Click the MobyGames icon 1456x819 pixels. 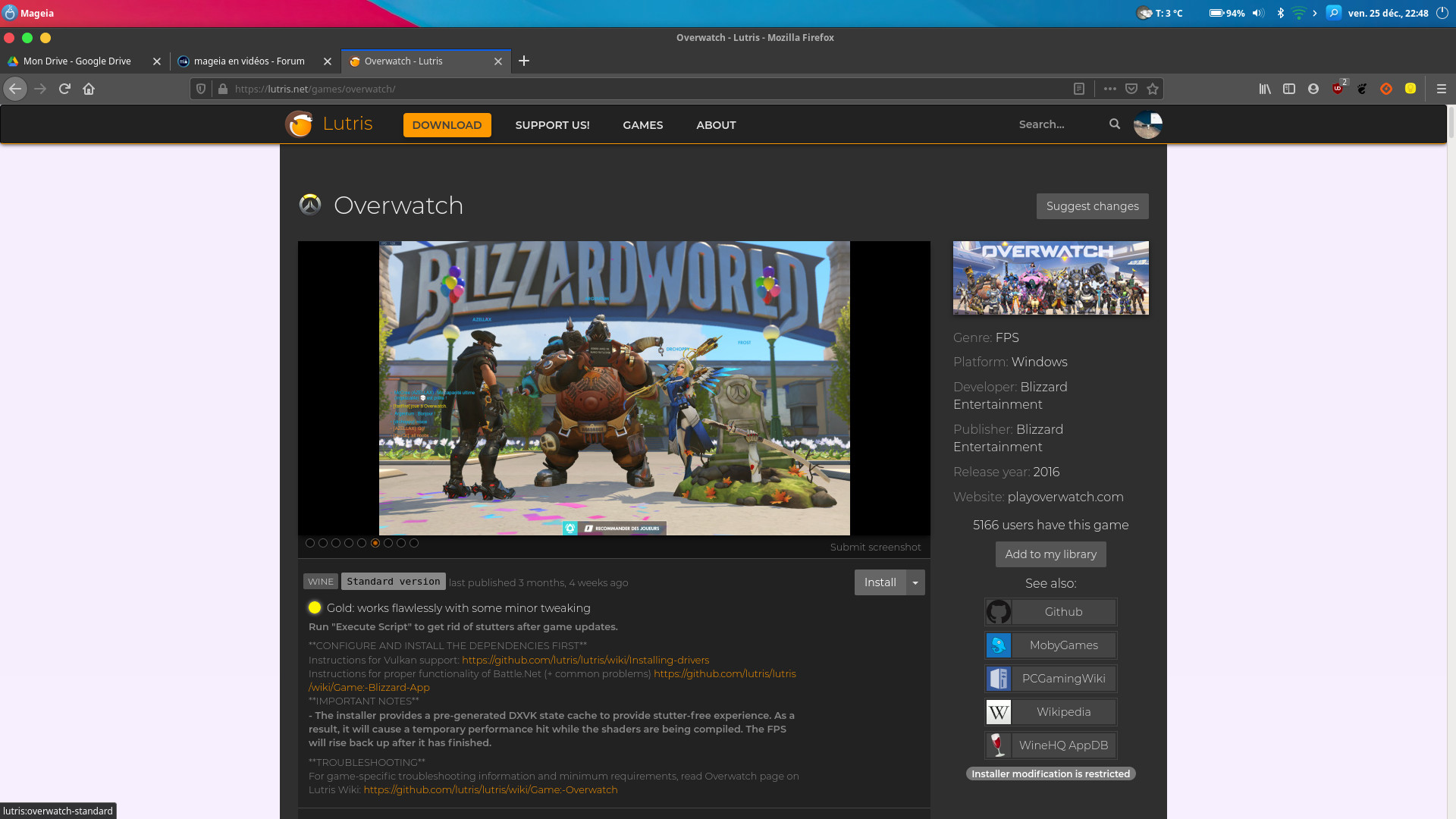point(999,645)
